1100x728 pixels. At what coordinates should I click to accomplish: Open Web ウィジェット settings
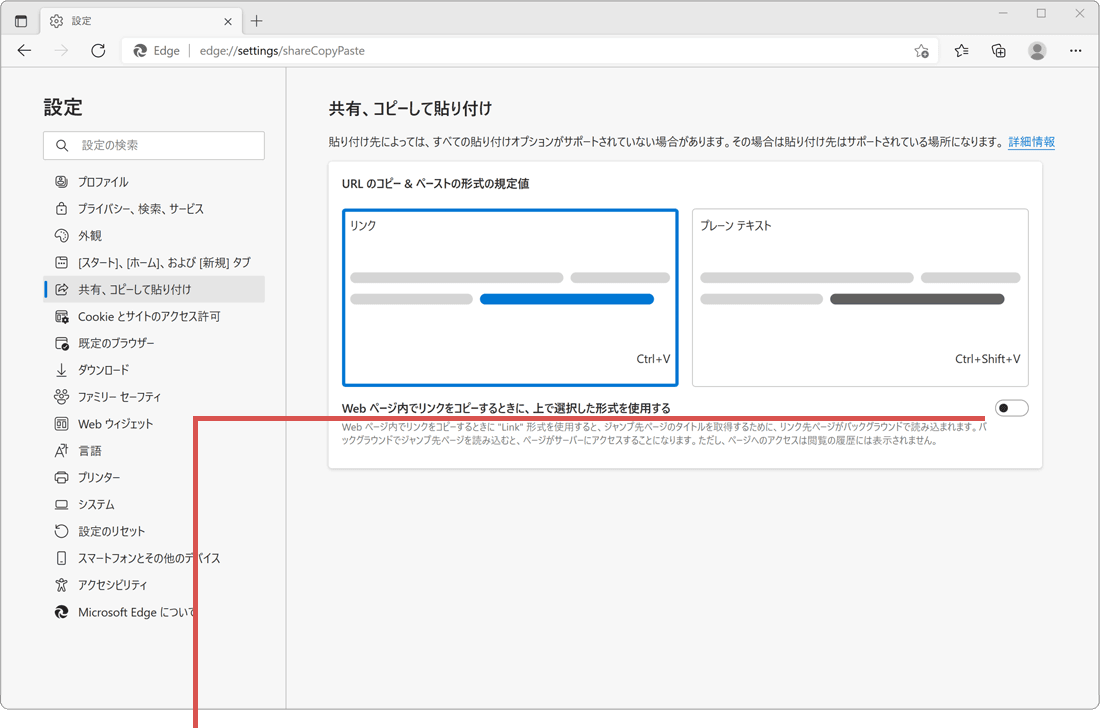154,424
